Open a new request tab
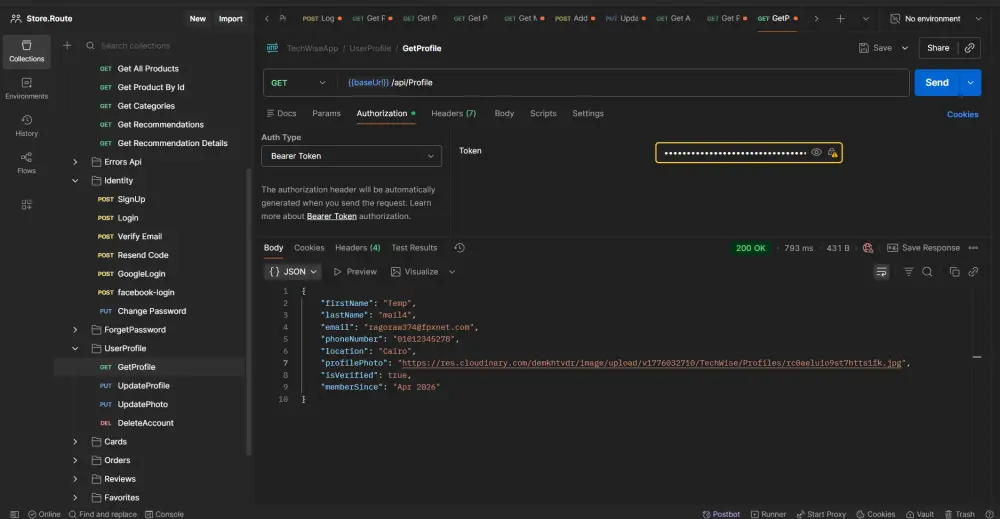The width and height of the screenshot is (1000, 519). pos(840,18)
